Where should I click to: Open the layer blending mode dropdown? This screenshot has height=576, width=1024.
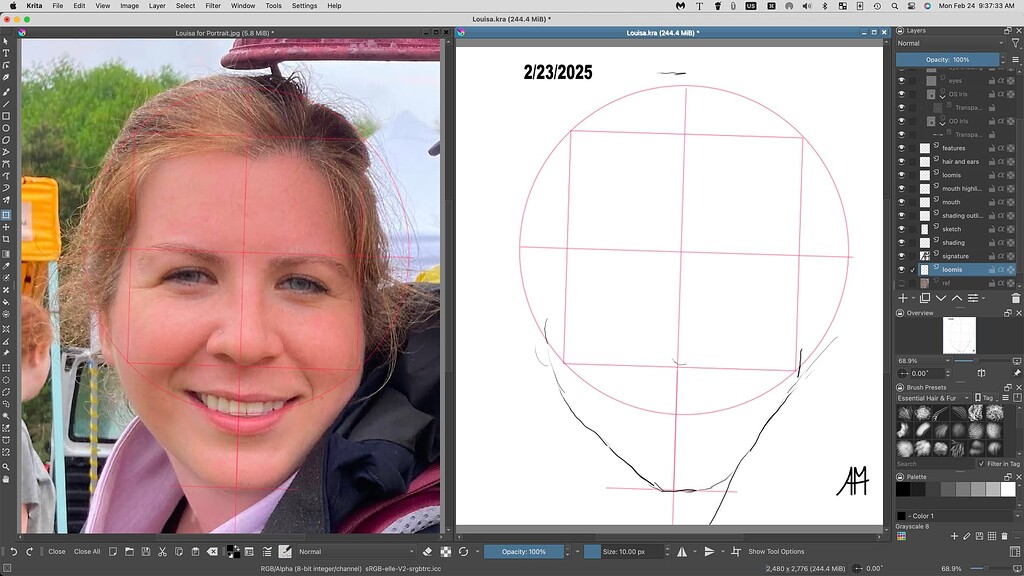tap(952, 44)
